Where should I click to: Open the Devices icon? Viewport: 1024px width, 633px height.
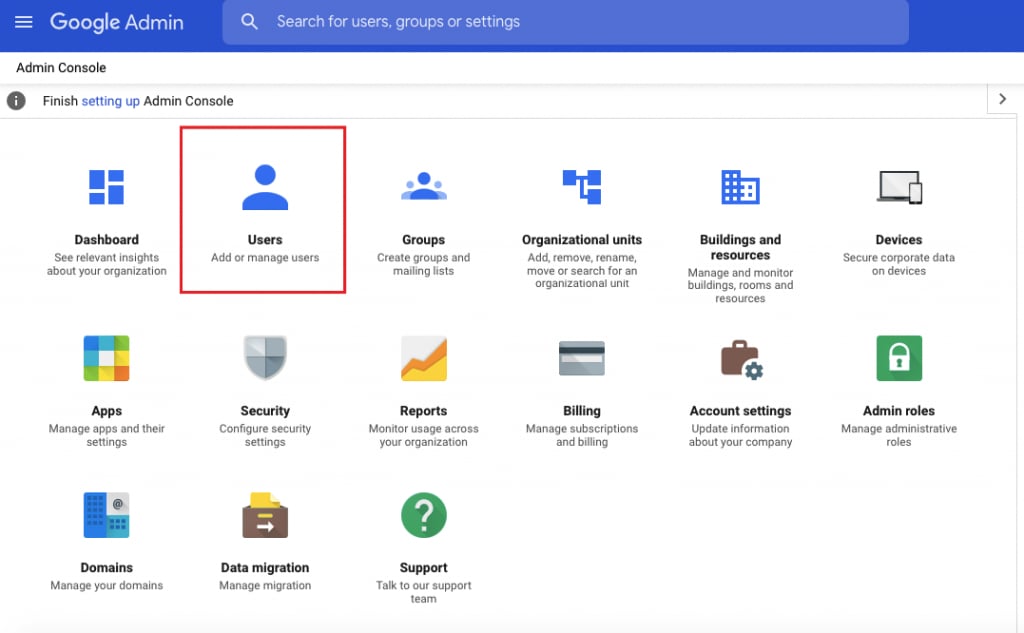pos(899,187)
